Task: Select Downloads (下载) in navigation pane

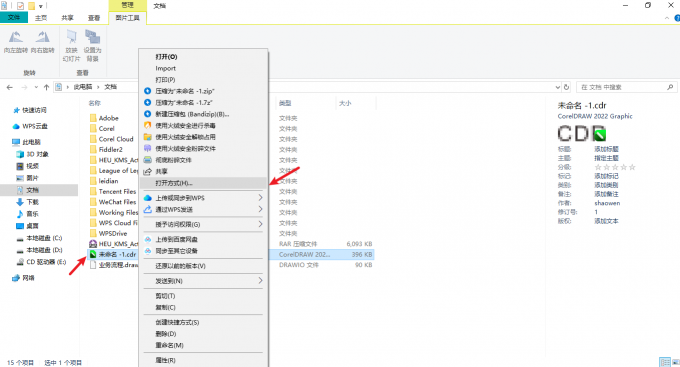Action: click(33, 202)
